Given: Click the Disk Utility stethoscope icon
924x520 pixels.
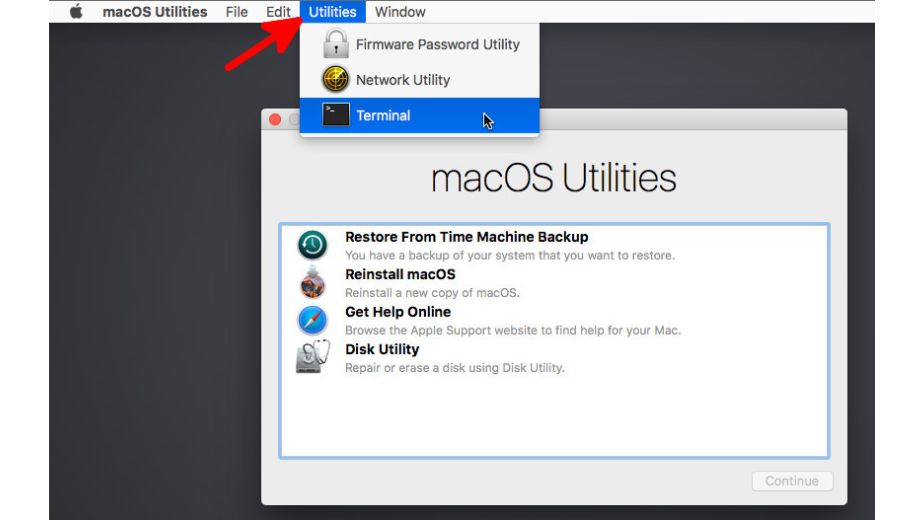Looking at the screenshot, I should 312,357.
